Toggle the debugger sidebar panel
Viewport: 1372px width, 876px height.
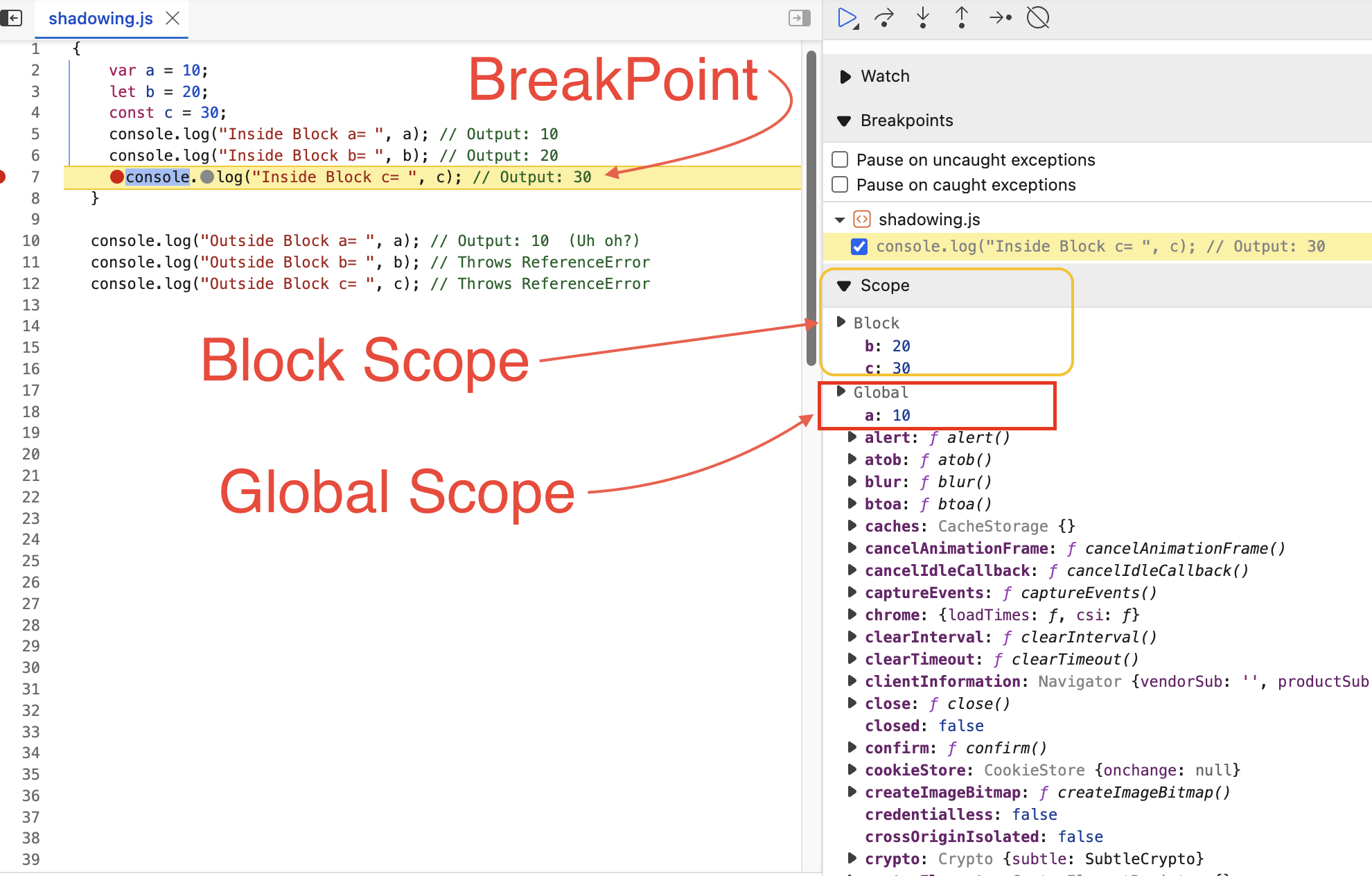pyautogui.click(x=800, y=18)
